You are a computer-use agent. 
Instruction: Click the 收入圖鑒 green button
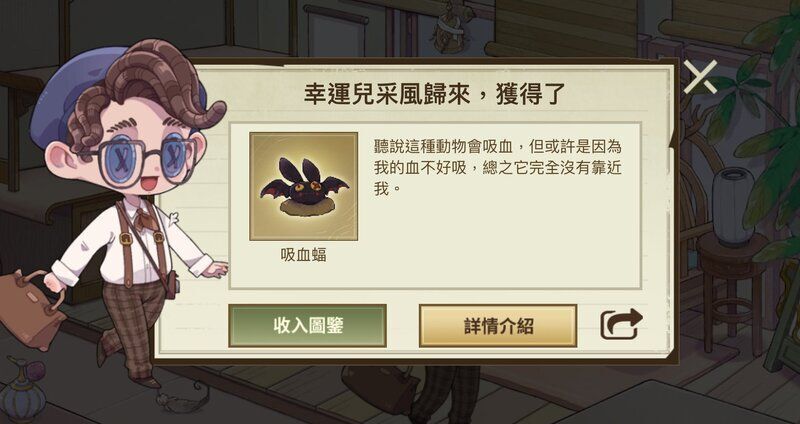click(x=307, y=326)
